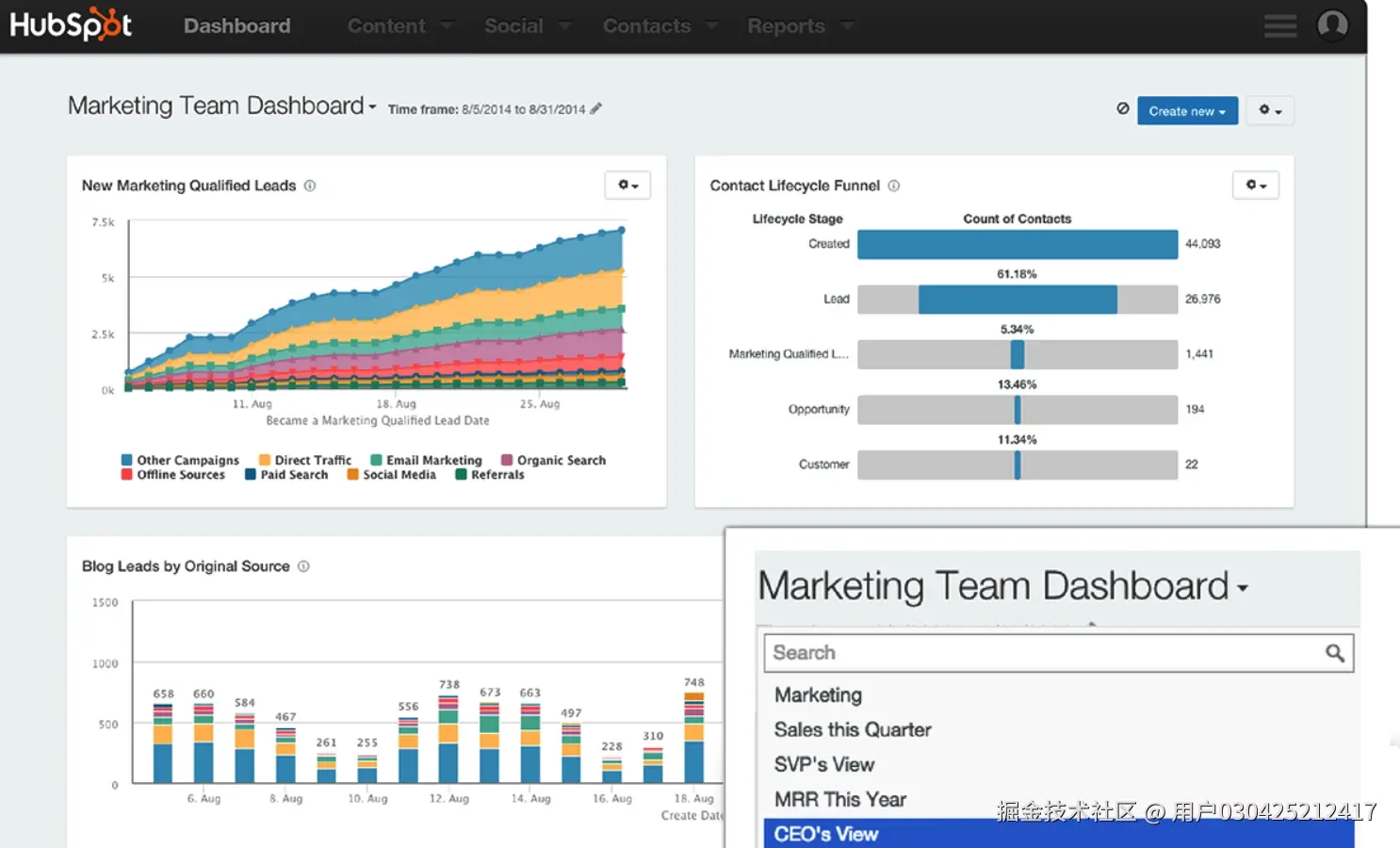Click the circle-slash icon left of Create new
Viewport: 1400px width, 848px height.
coord(1123,108)
